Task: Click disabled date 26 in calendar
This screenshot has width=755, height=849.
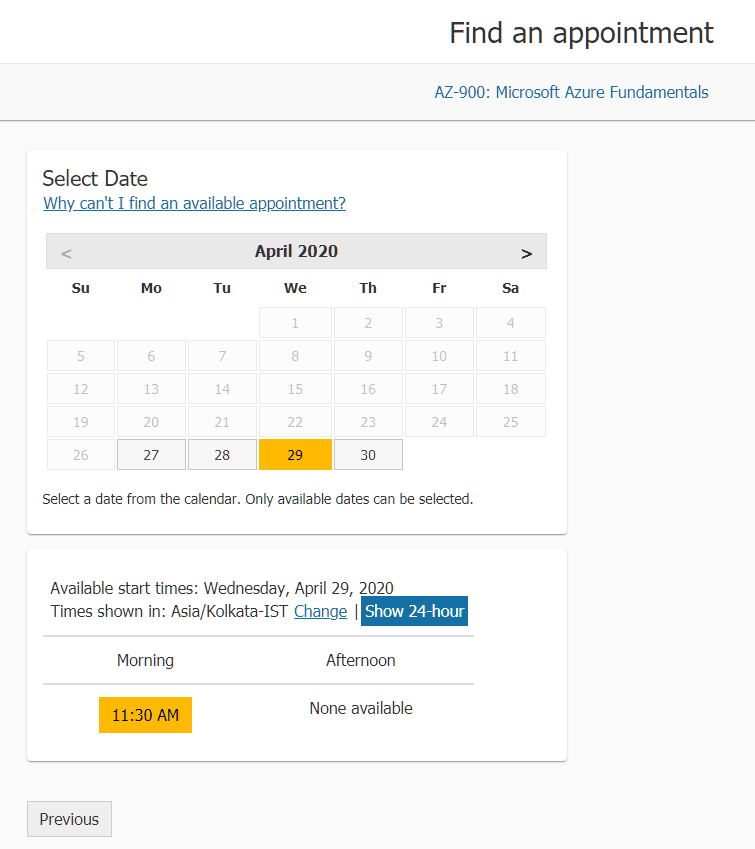Action: tap(81, 454)
